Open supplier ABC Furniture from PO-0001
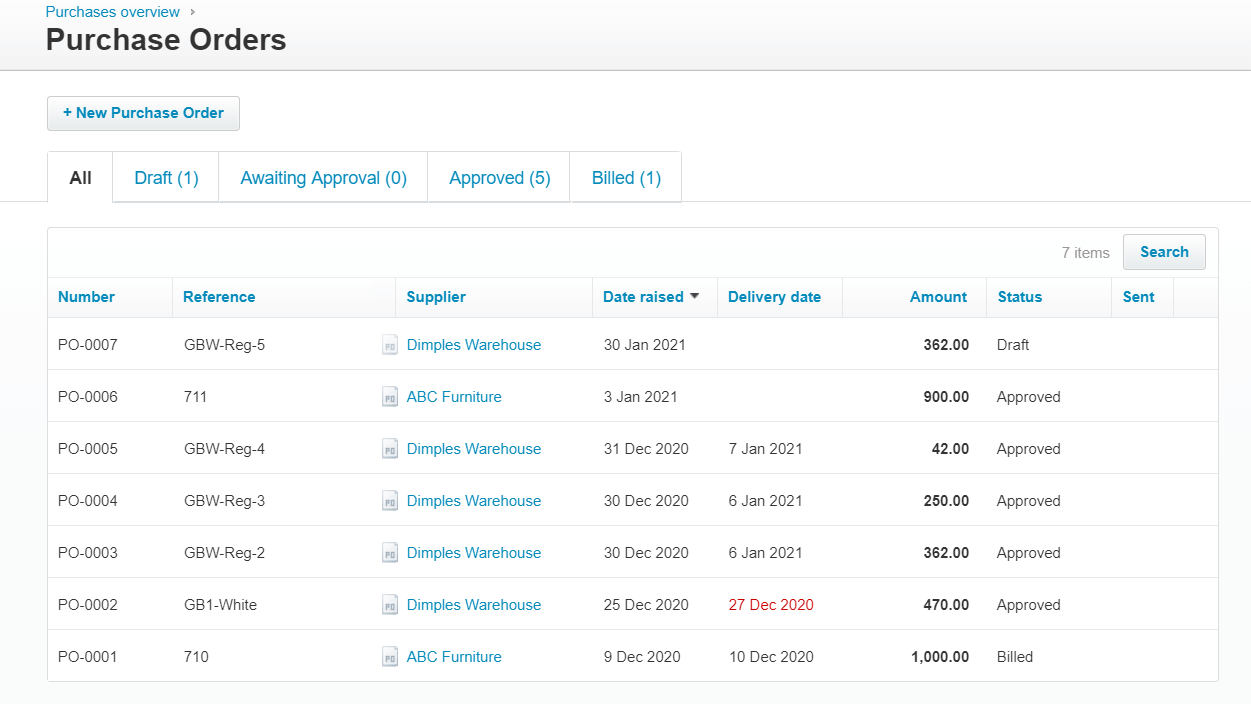 tap(453, 657)
